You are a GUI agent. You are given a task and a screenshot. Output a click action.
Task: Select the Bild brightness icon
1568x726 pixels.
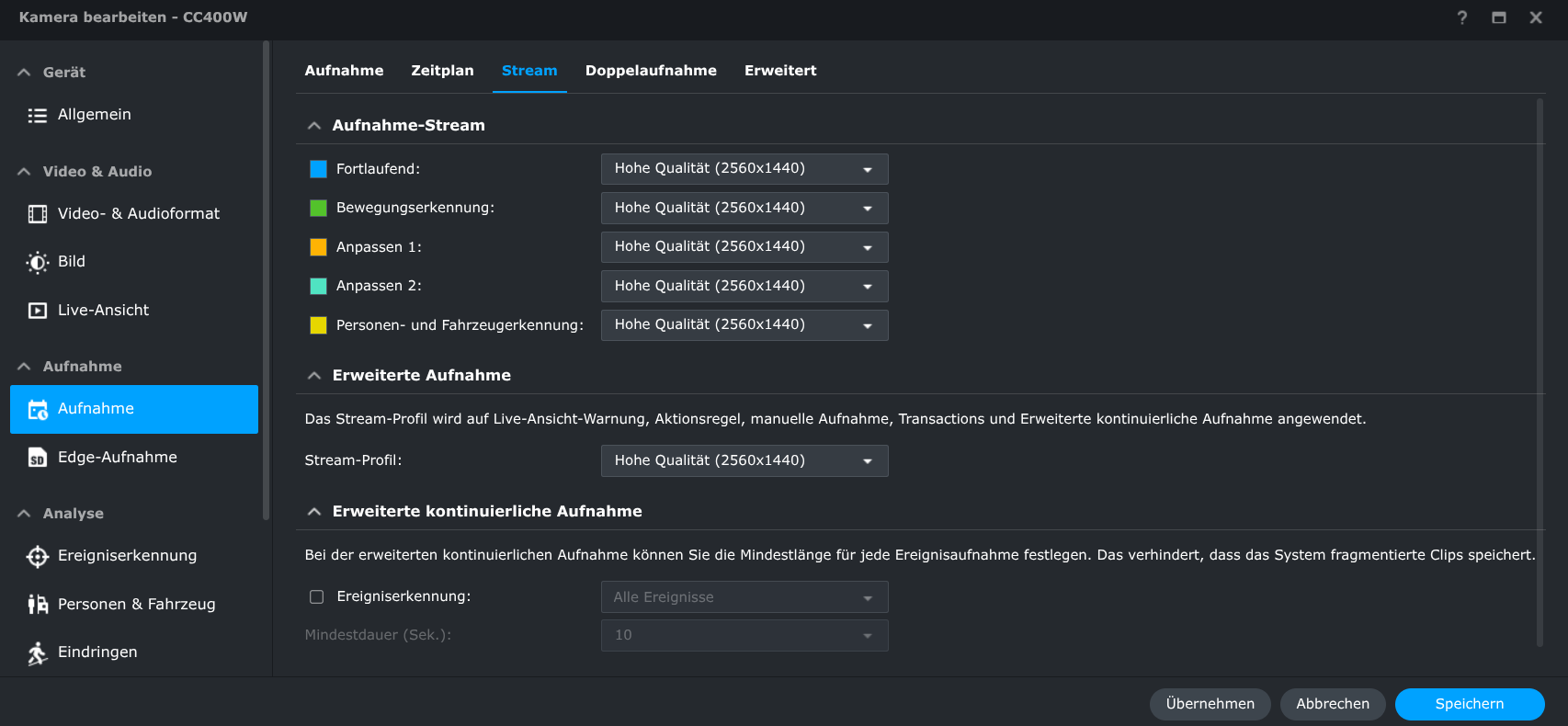coord(37,262)
